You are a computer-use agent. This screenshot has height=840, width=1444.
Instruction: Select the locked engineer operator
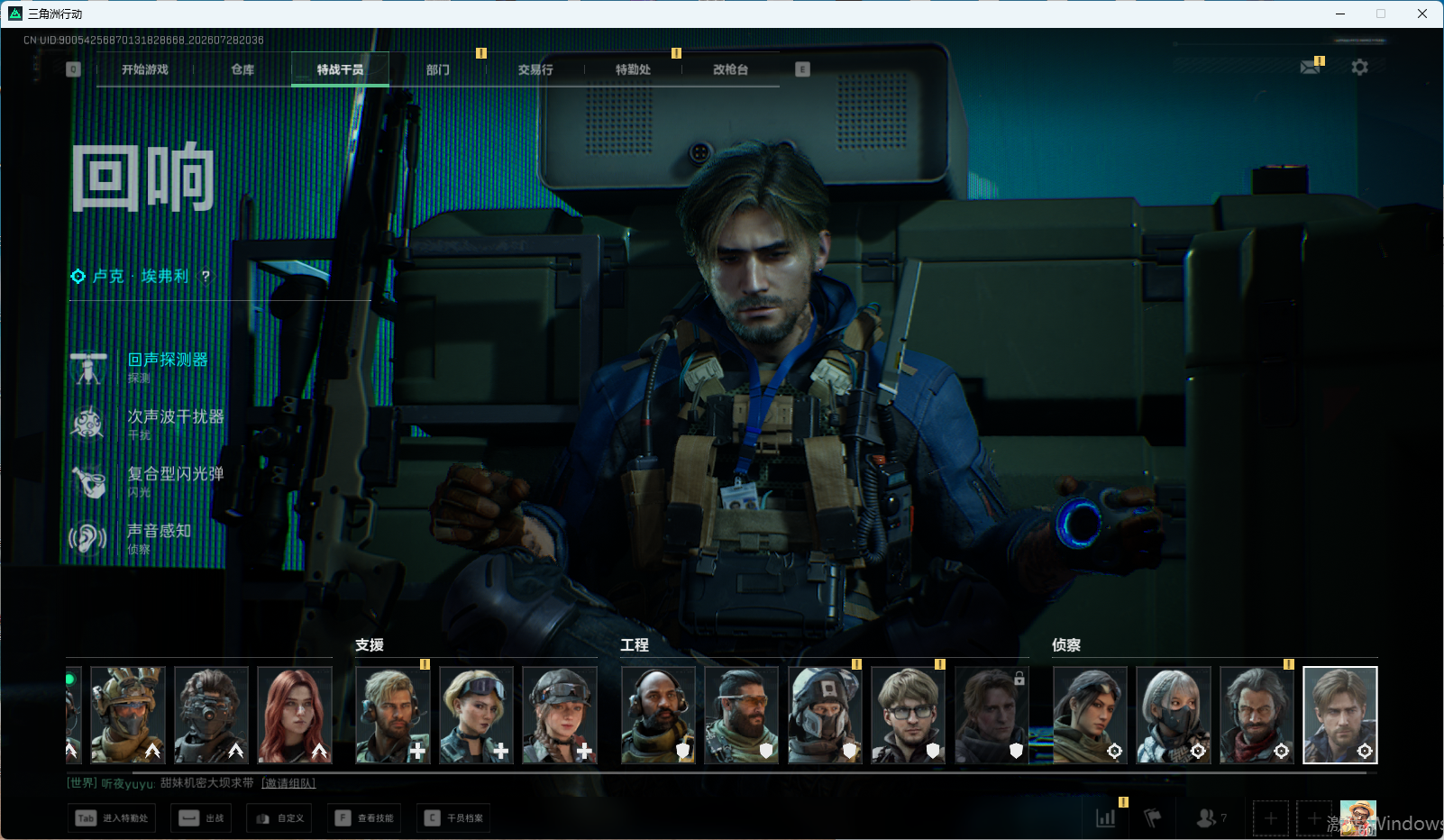click(x=992, y=716)
